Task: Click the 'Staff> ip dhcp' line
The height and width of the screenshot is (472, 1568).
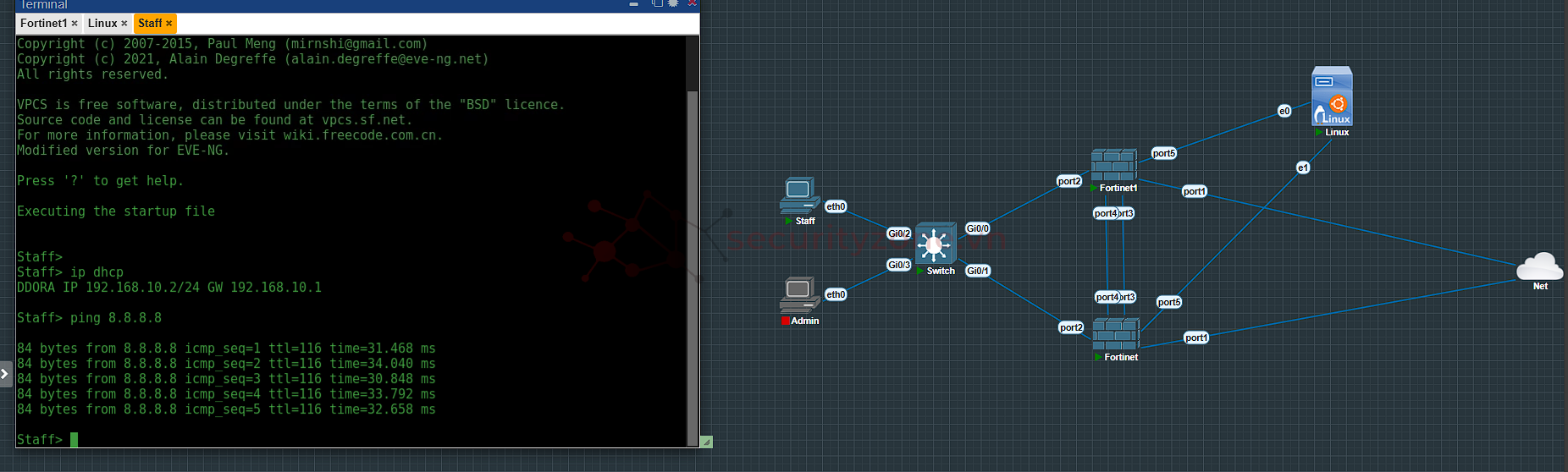Action: click(70, 272)
